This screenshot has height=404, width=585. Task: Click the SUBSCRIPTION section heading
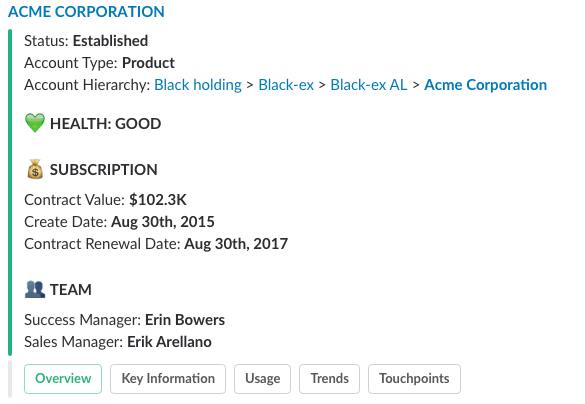pyautogui.click(x=104, y=169)
